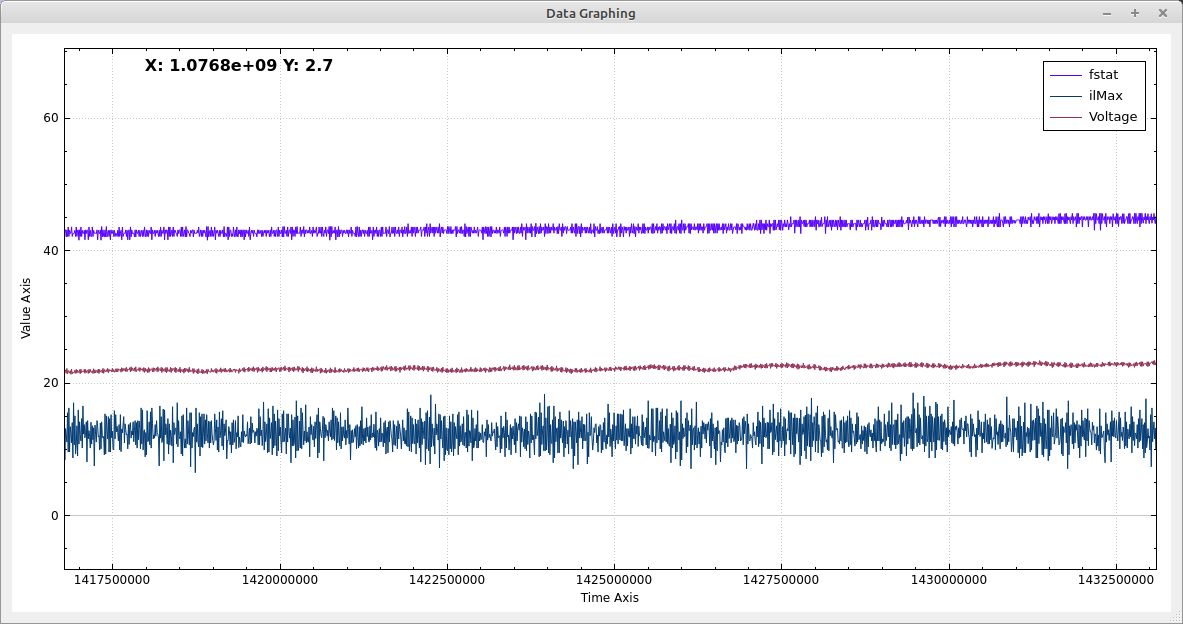The width and height of the screenshot is (1183, 624).
Task: Click the 1420000000 time axis tick label
Action: [279, 580]
